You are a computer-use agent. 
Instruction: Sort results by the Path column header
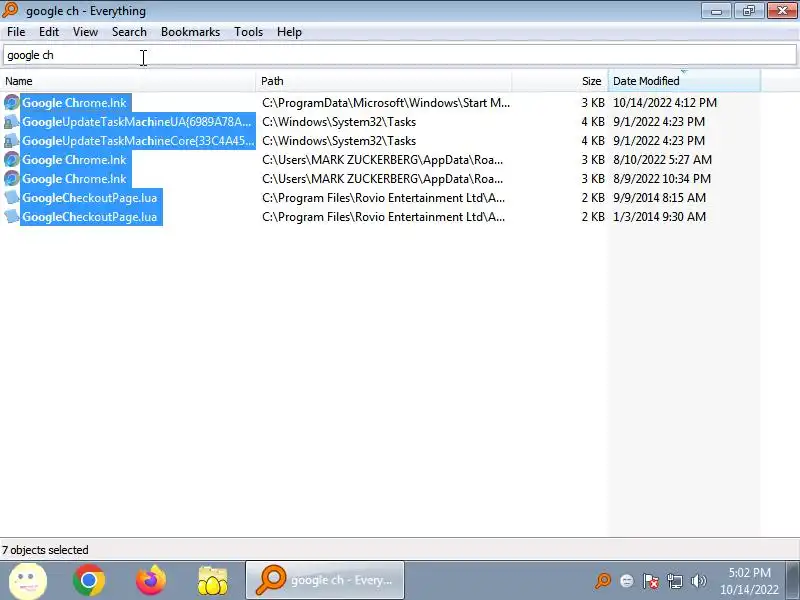point(384,81)
